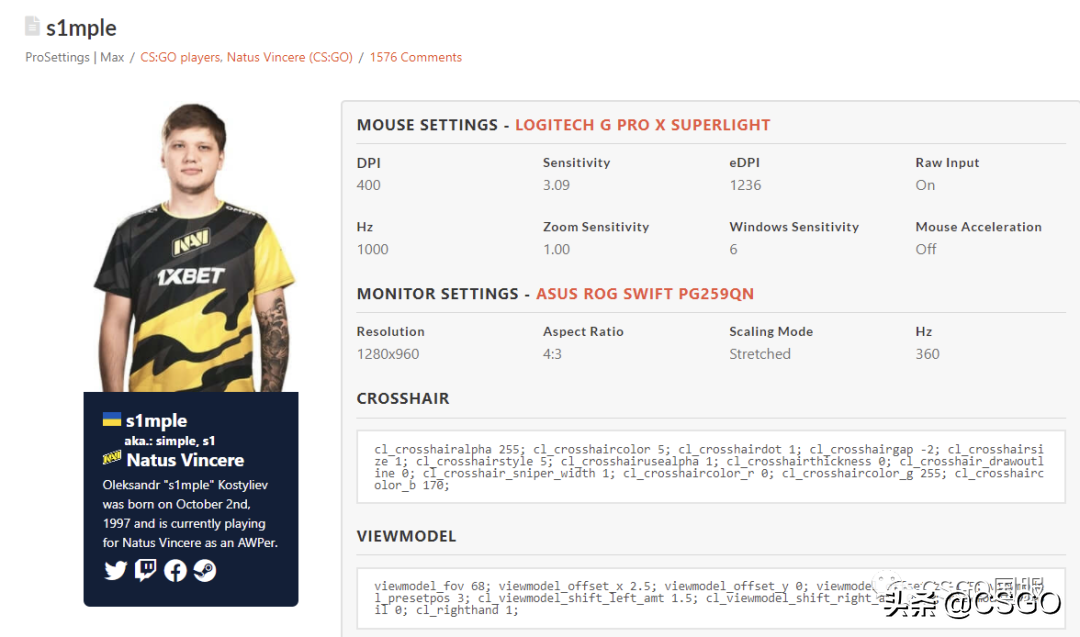This screenshot has width=1080, height=637.
Task: Open the Logitech G Pro X Superlight link
Action: [x=643, y=125]
